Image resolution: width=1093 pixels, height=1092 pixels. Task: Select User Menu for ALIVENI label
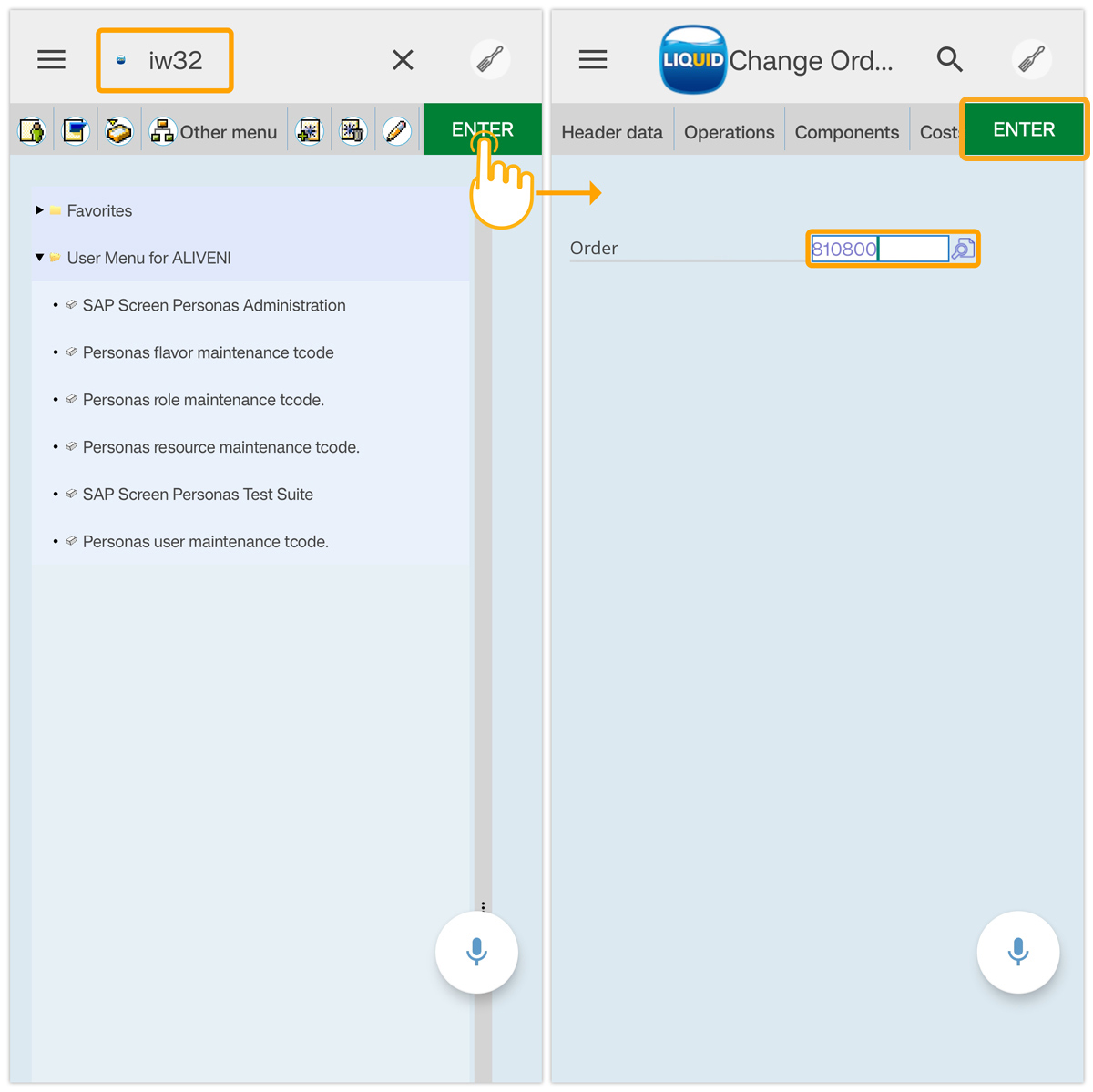point(148,258)
